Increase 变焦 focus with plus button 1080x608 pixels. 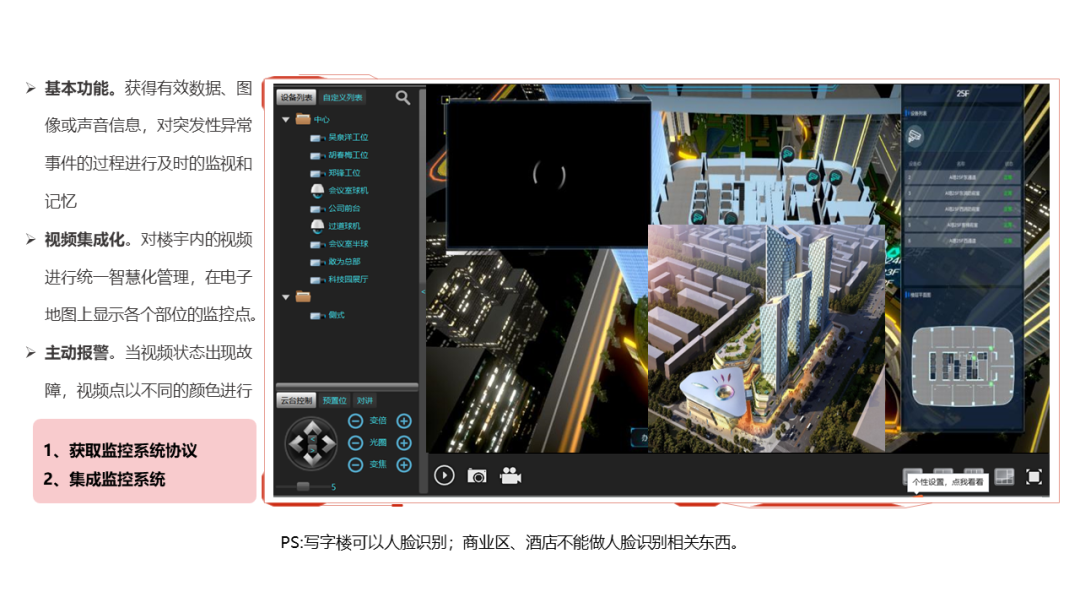(404, 465)
